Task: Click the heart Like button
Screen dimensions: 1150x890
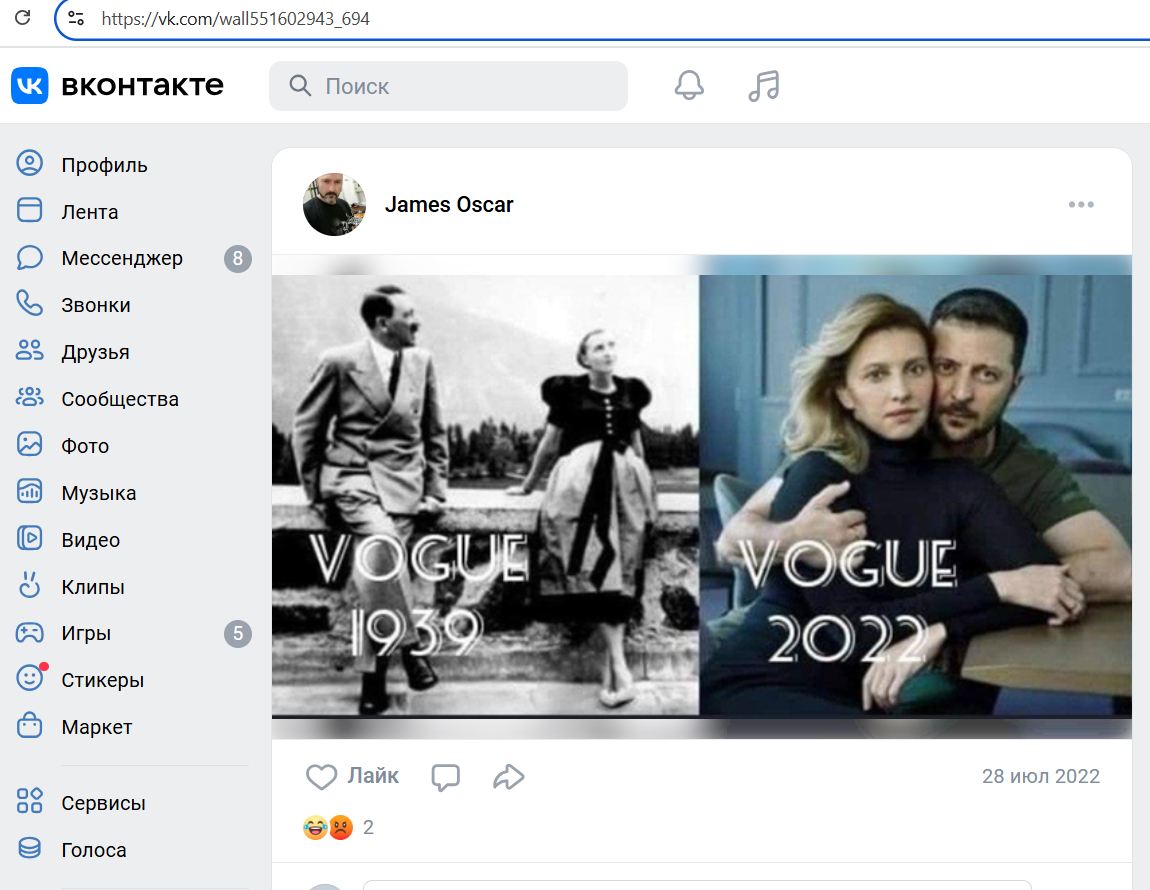Action: 351,776
